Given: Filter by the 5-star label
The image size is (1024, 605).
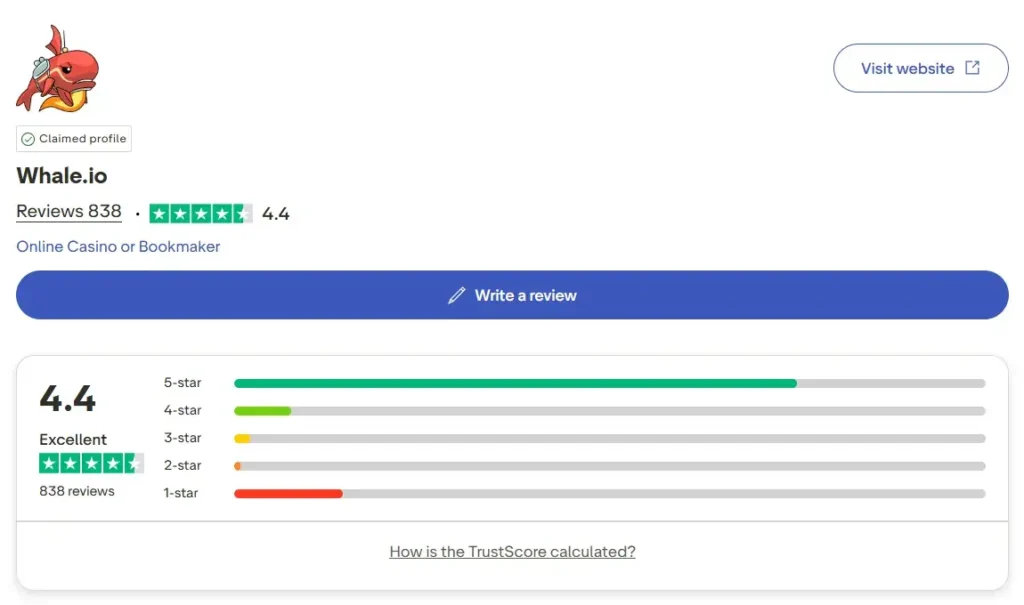Looking at the screenshot, I should click(x=182, y=383).
